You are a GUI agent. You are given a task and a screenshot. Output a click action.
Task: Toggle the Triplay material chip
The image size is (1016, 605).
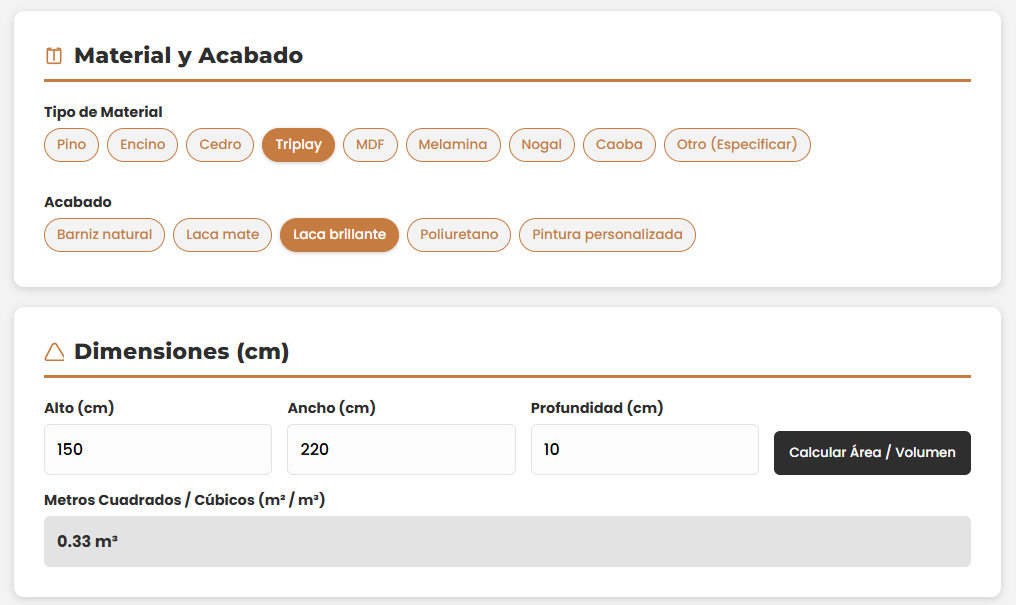[298, 145]
